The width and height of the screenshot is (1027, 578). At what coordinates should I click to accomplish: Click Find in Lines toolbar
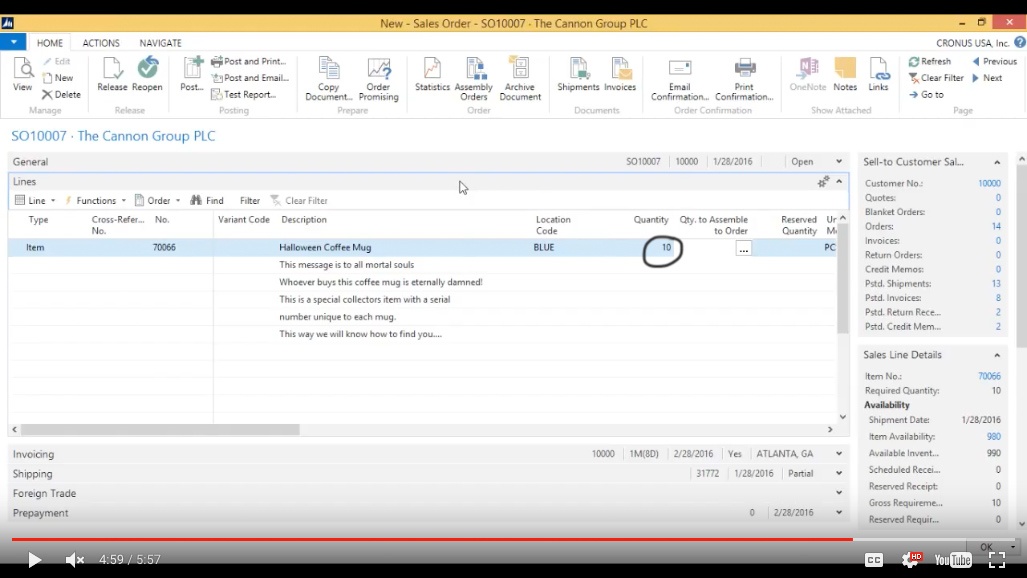tap(207, 201)
